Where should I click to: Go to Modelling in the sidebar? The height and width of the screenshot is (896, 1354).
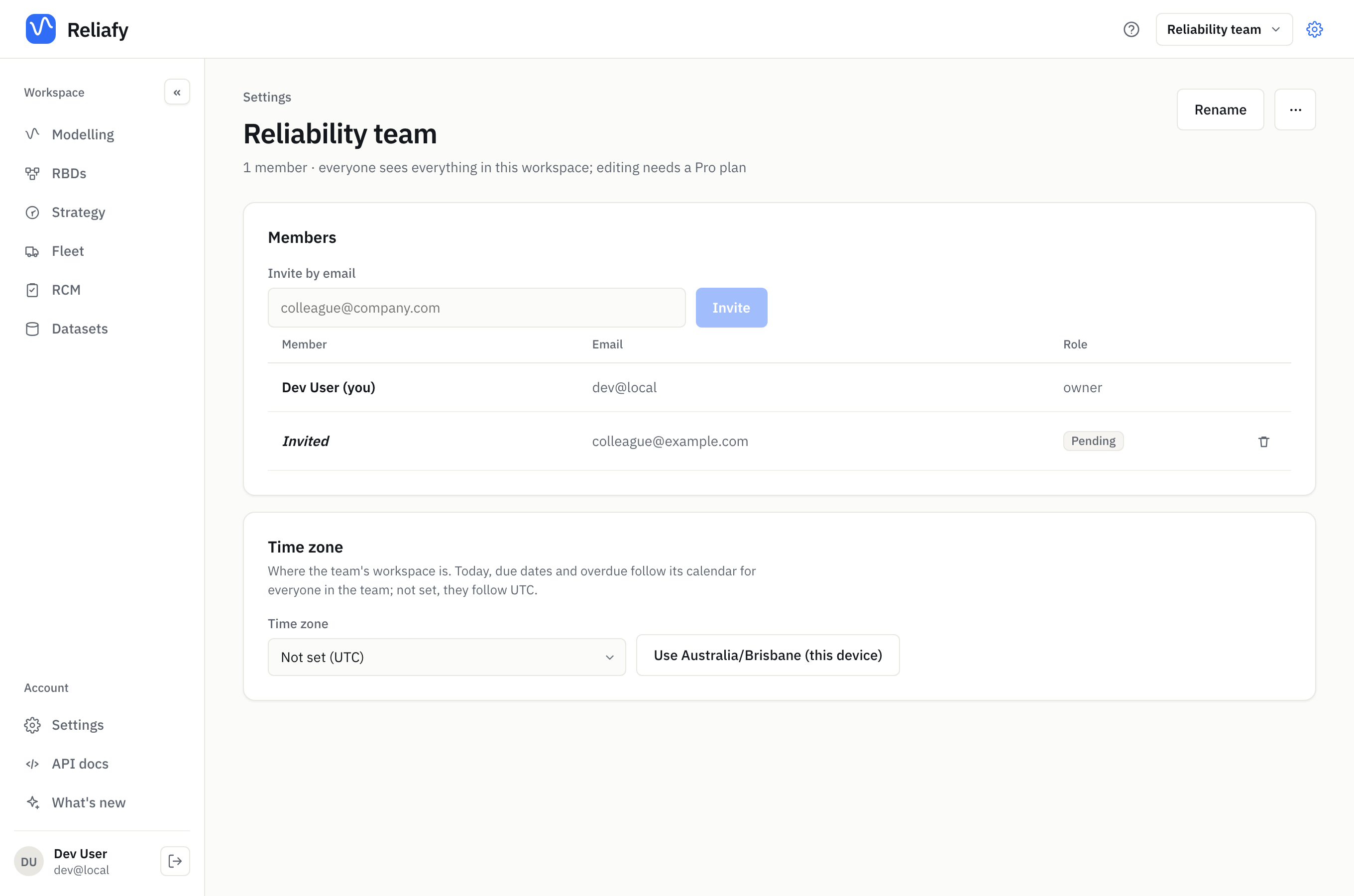point(102,134)
